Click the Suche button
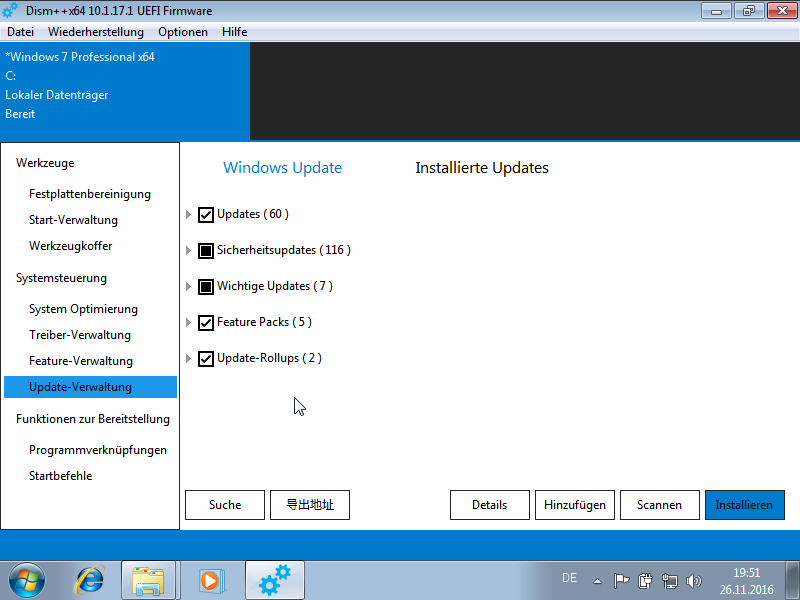 pyautogui.click(x=225, y=505)
